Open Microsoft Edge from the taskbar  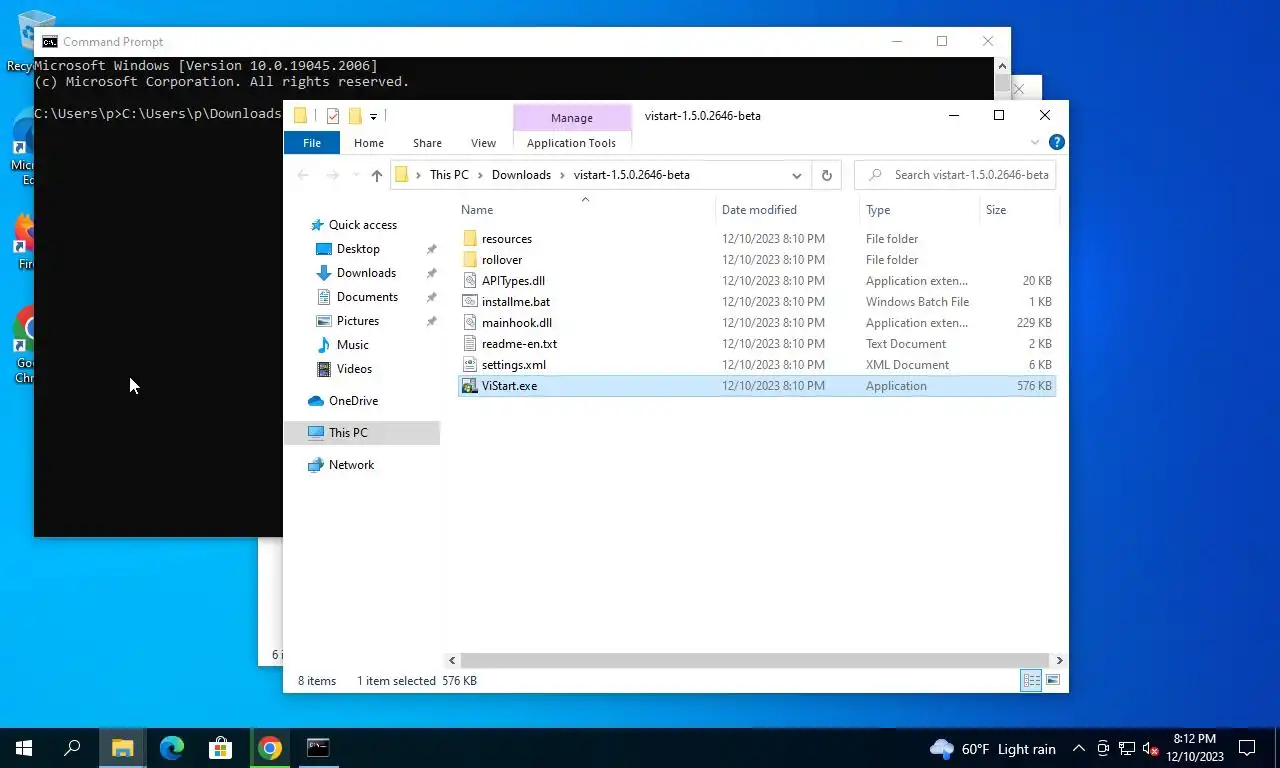[x=172, y=748]
